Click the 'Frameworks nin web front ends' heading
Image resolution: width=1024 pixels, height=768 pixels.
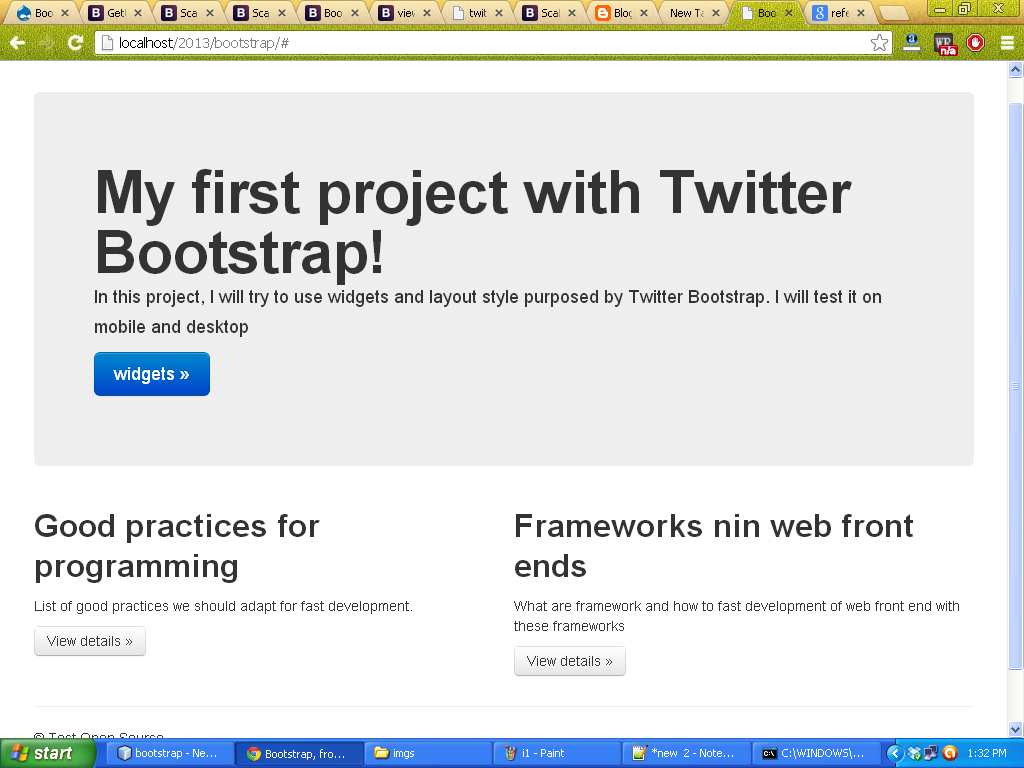(x=713, y=546)
